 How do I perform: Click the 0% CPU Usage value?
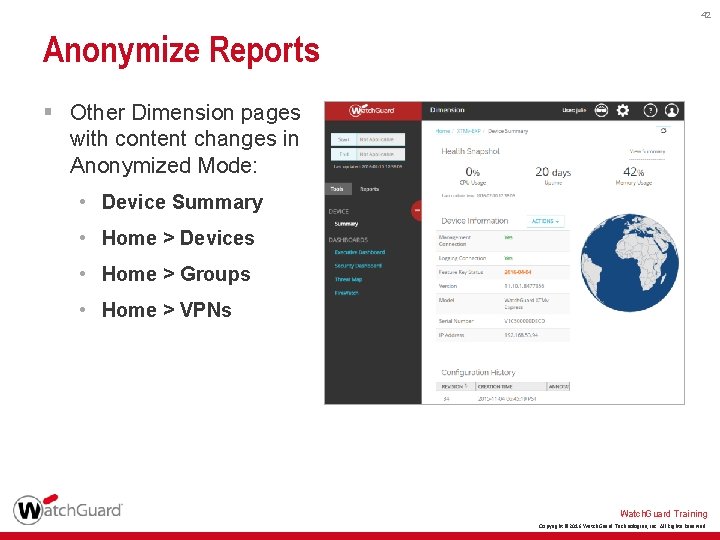472,172
